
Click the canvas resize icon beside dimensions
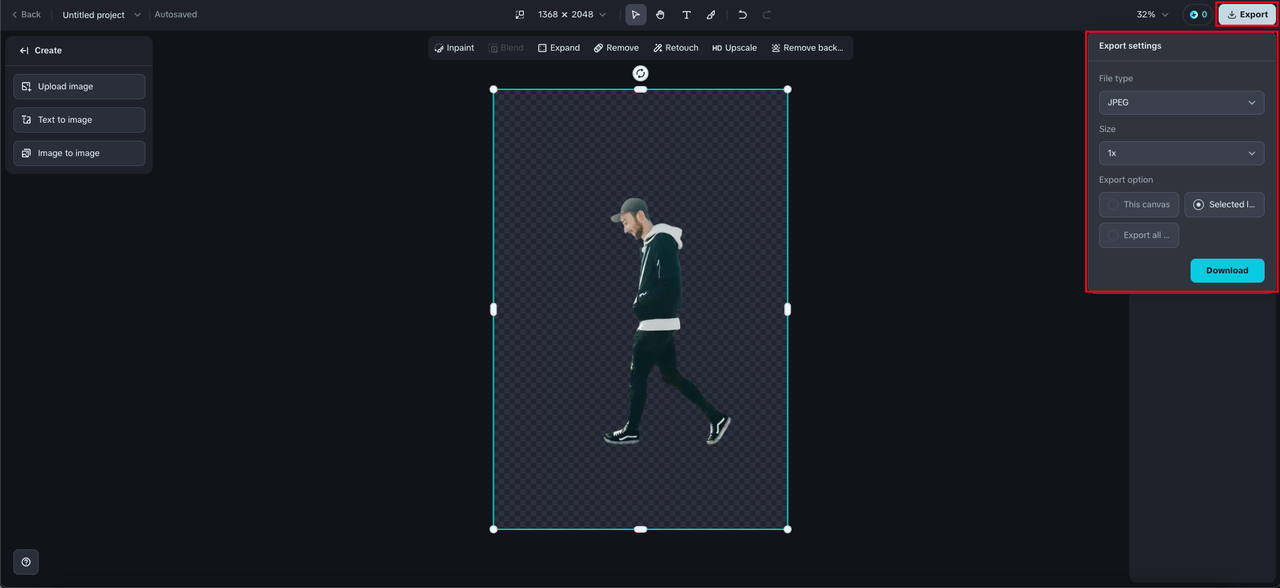point(519,15)
